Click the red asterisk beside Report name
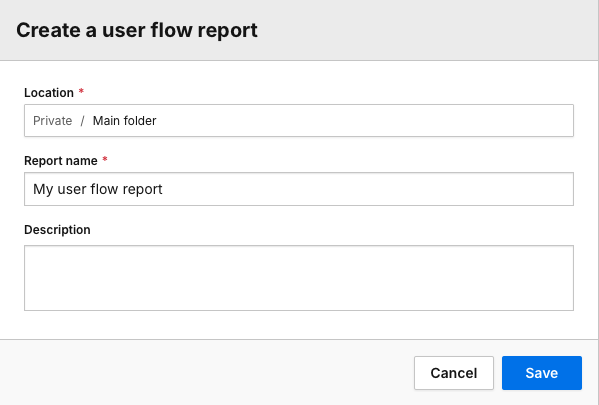The image size is (599, 405). pyautogui.click(x=105, y=159)
